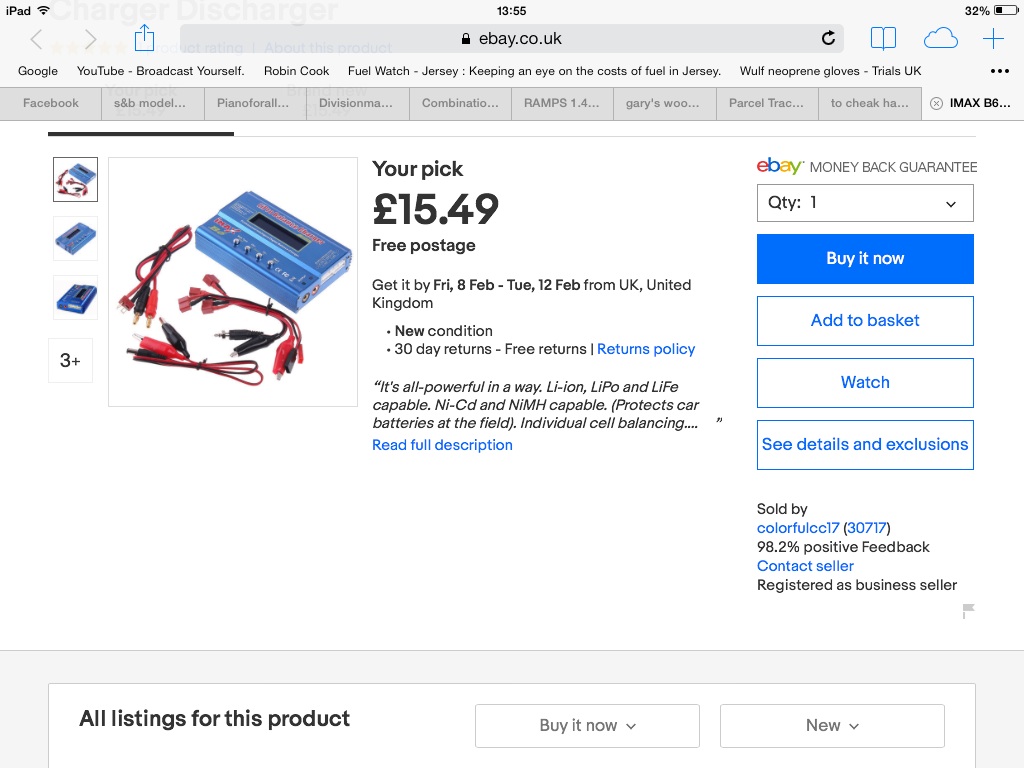
Task: Show more images via 3+ thumbnail
Action: [x=70, y=360]
